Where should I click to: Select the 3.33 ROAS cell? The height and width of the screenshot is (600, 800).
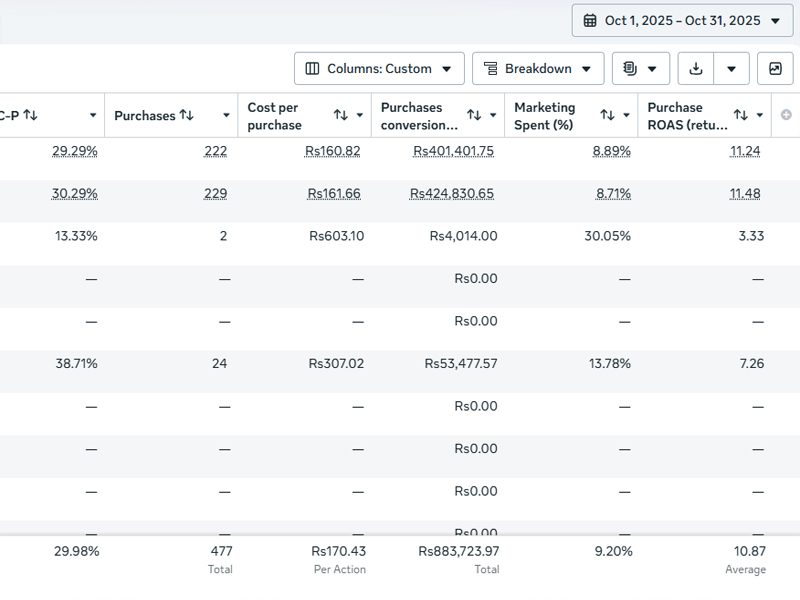click(752, 236)
